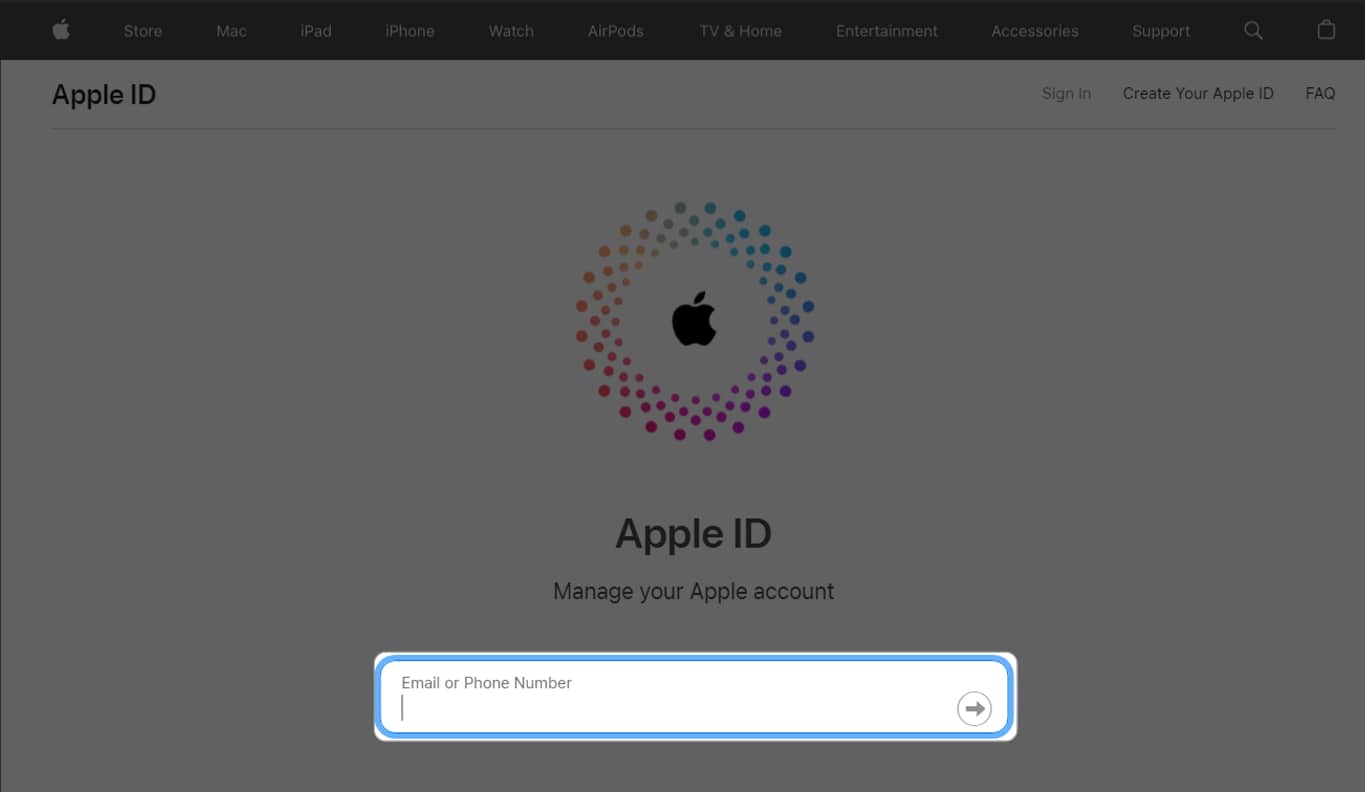Click the Sign In option
The height and width of the screenshot is (792, 1365).
[x=1066, y=93]
